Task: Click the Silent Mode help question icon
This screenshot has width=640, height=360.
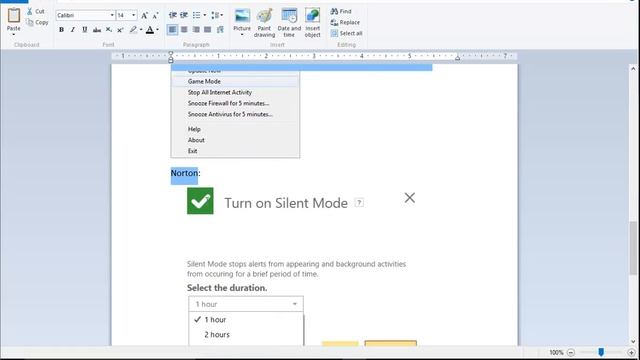Action: click(359, 202)
